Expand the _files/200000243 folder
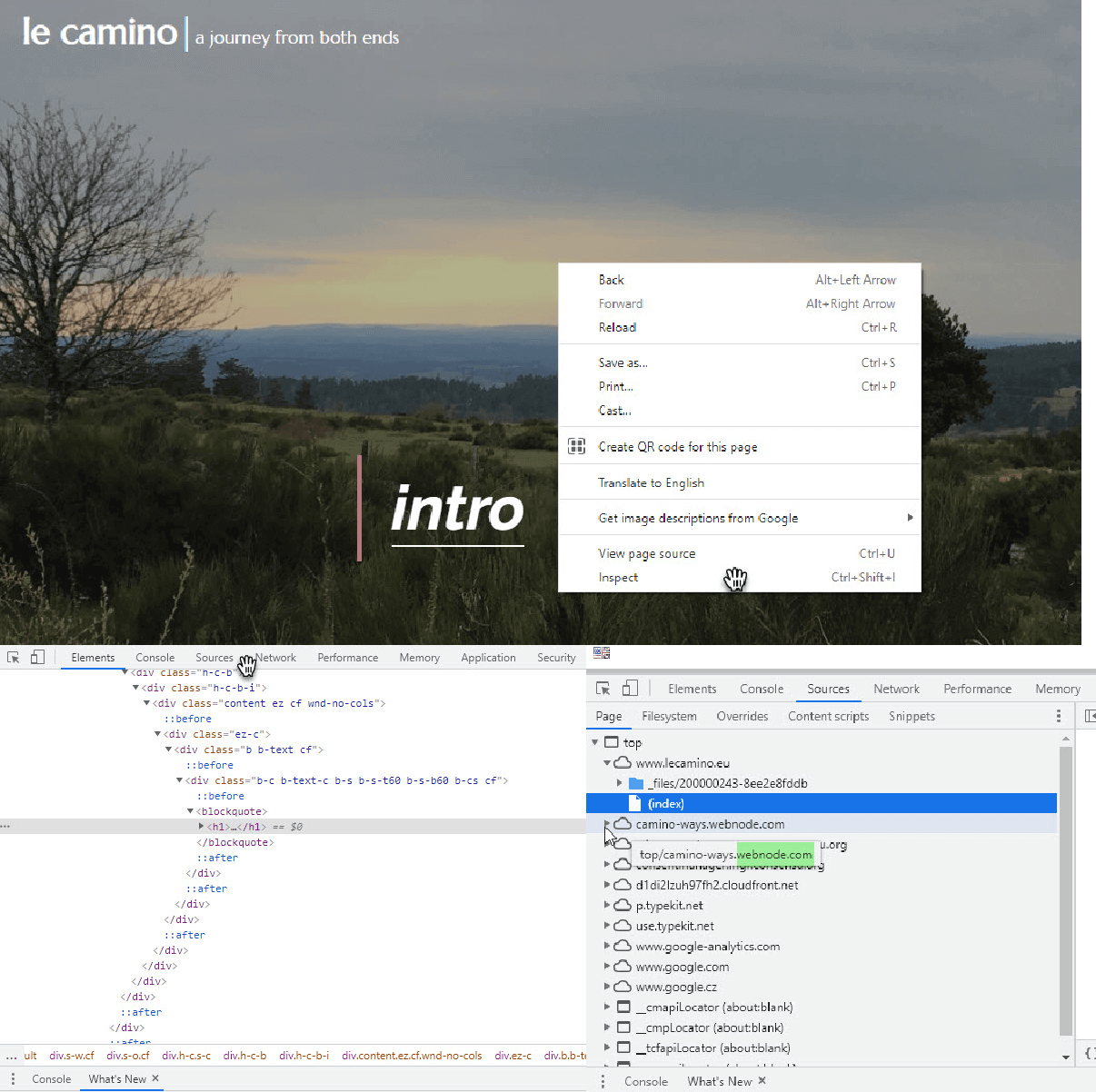 [620, 783]
